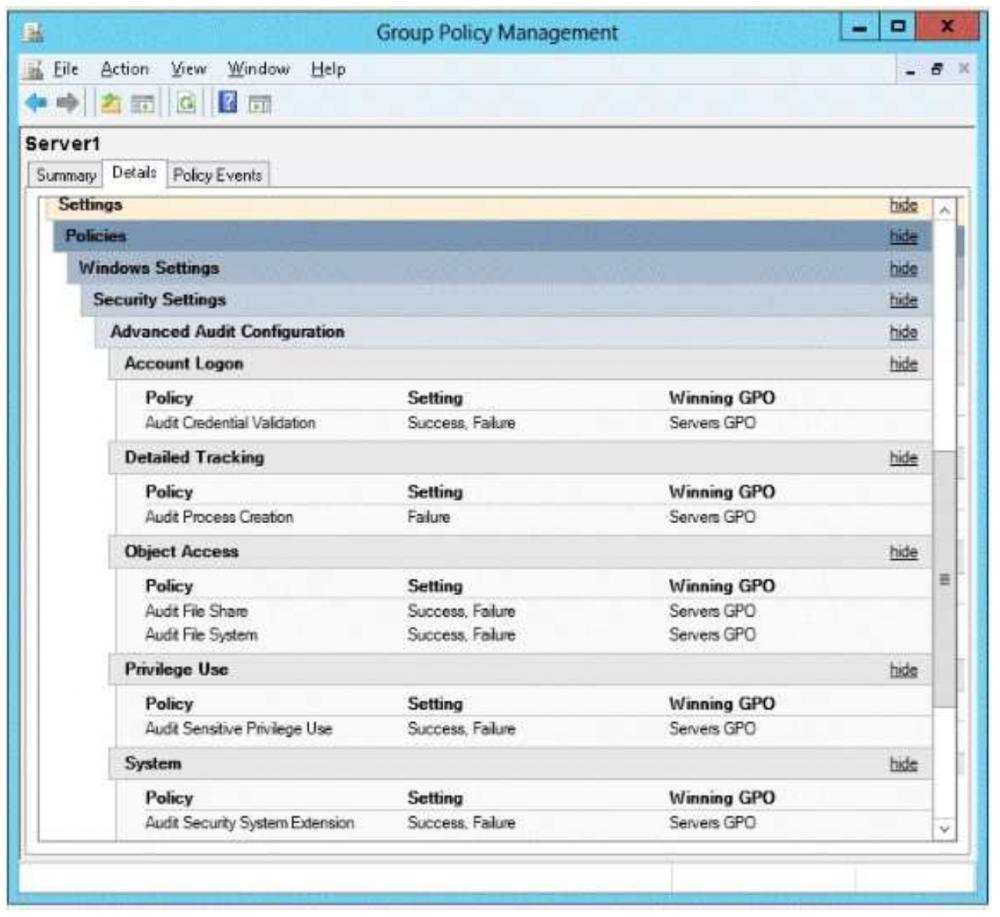Collapse the Windows Settings header
Screen dimensions: 1000x917
499,268
